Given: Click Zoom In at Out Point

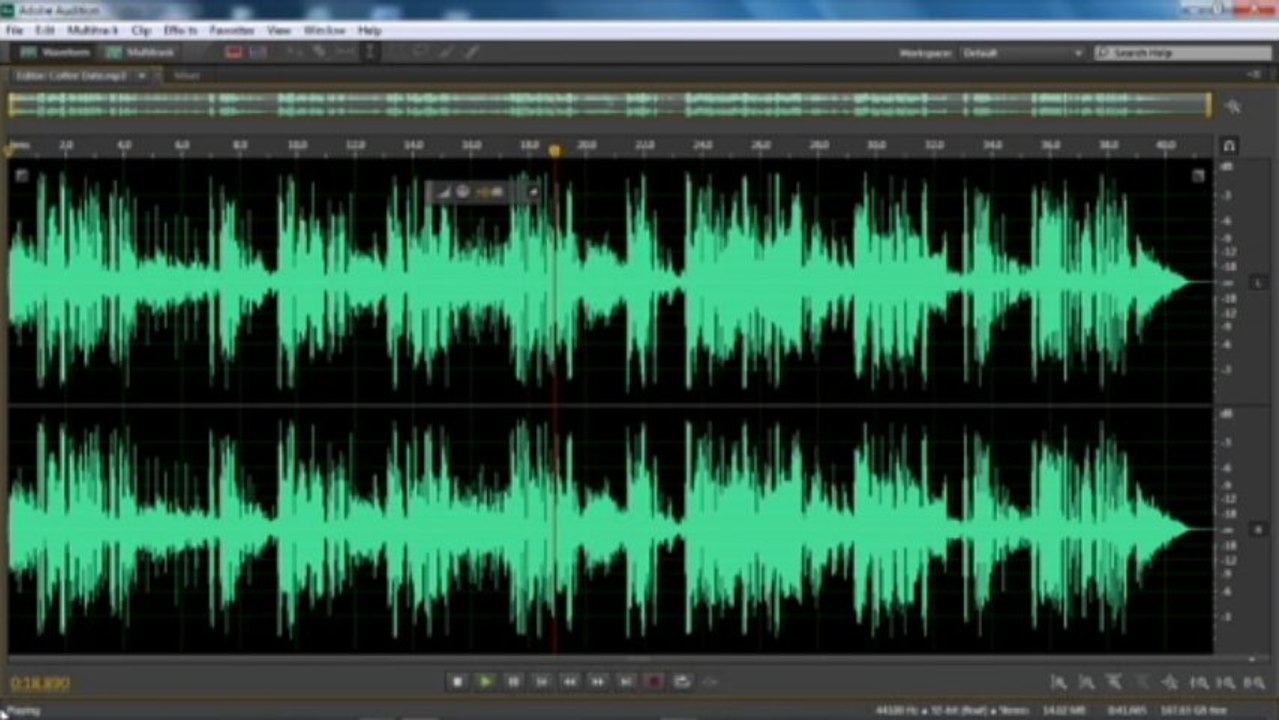Looking at the screenshot, I should point(1226,682).
